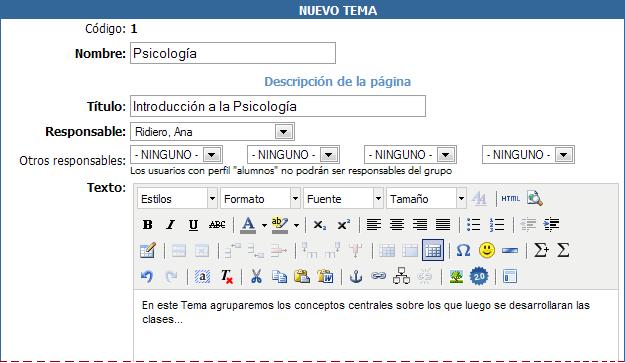The width and height of the screenshot is (625, 363).
Task: Click the 'NUEVO TEMA' header title
Action: coord(338,10)
